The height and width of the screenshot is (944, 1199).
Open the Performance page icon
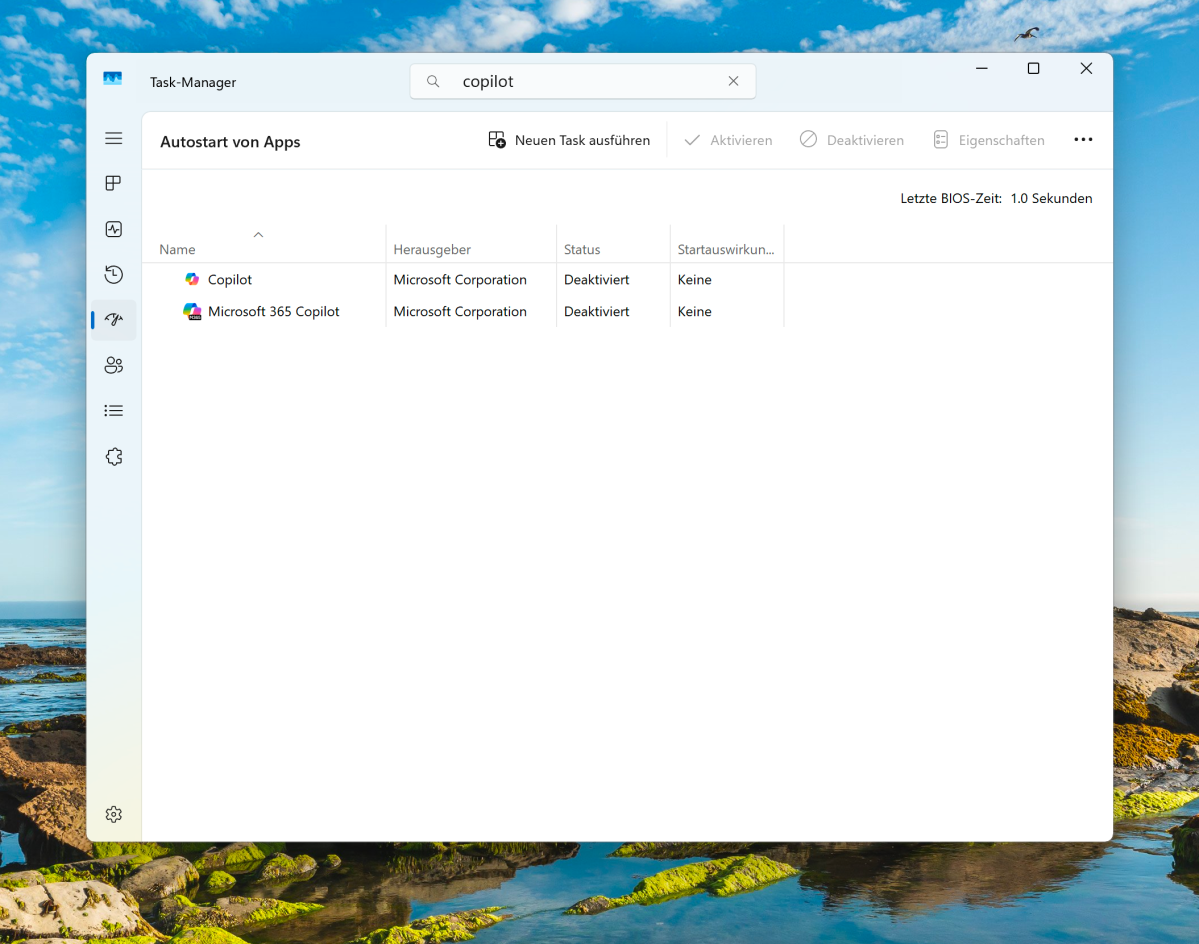coord(113,229)
